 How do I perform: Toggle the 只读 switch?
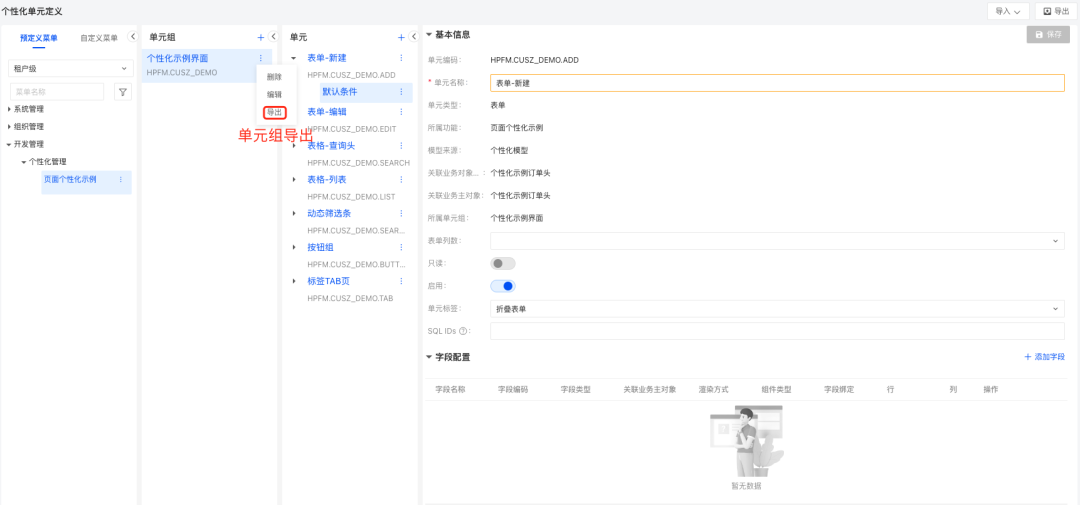tap(502, 263)
